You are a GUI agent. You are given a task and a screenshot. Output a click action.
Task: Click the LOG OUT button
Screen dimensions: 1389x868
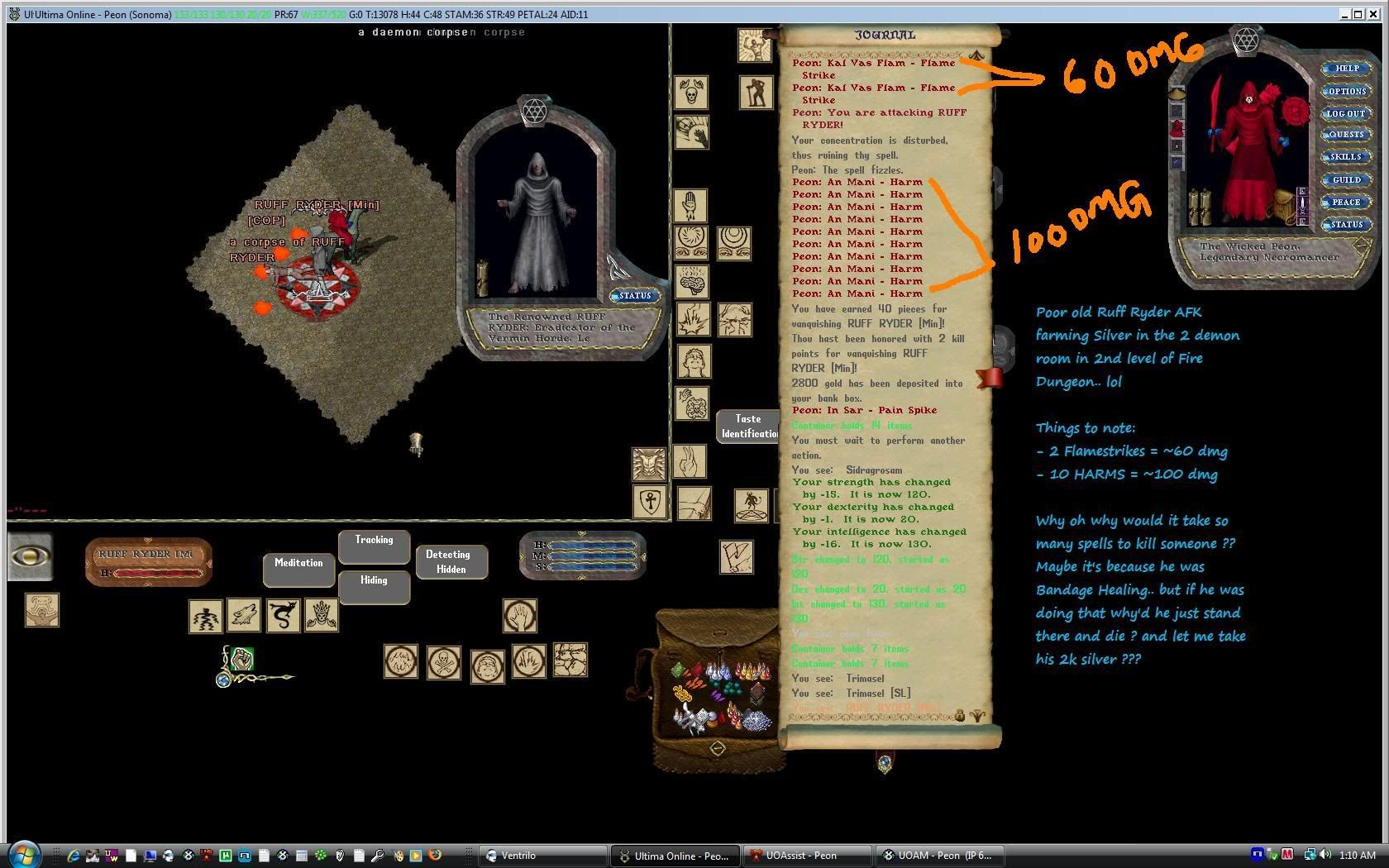click(1346, 114)
